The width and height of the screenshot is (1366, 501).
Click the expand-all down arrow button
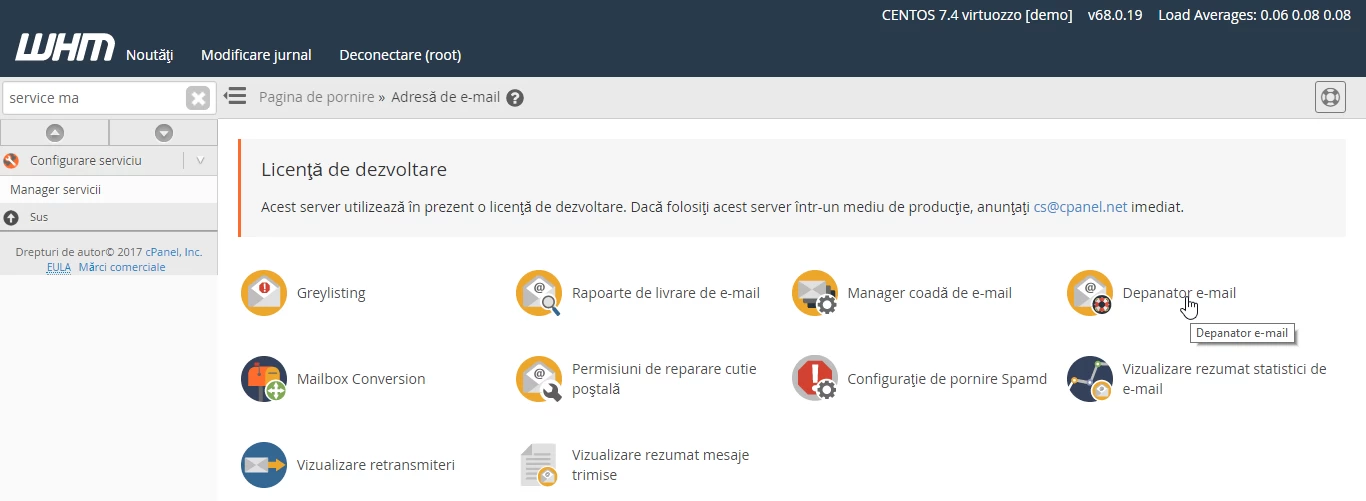[164, 132]
